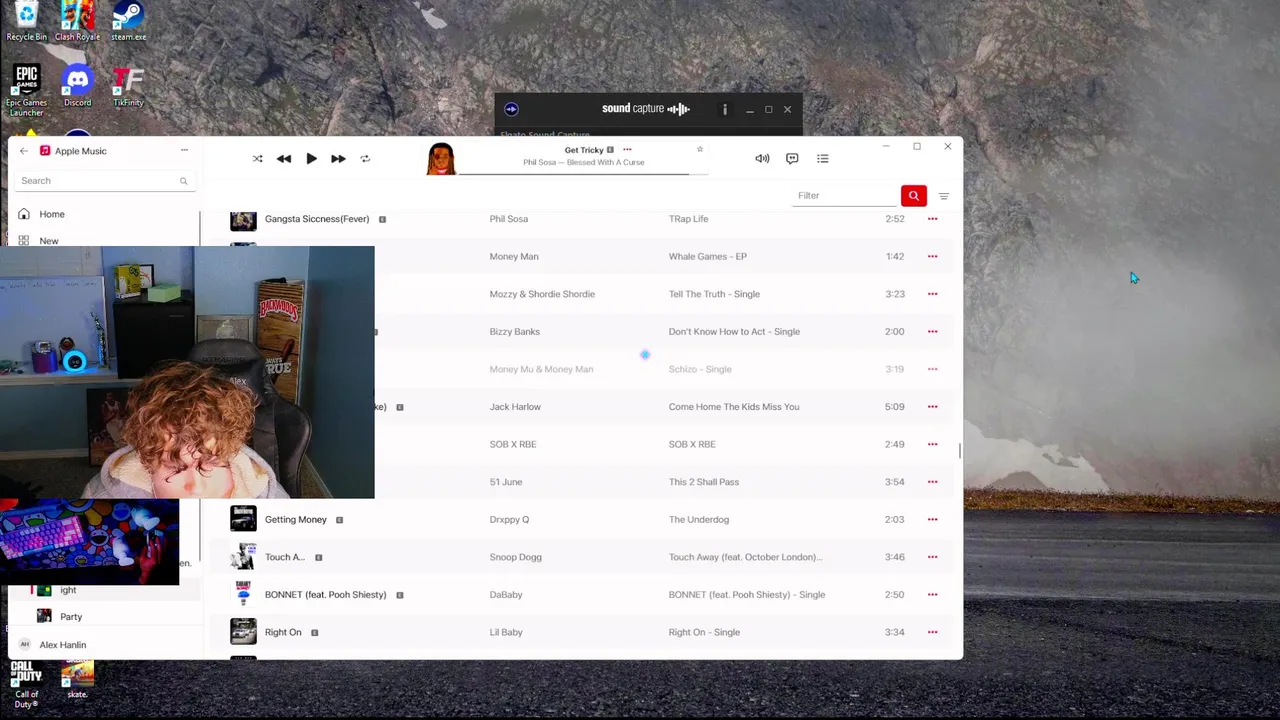Open more options for Right On
Image resolution: width=1280 pixels, height=720 pixels.
[x=932, y=632]
